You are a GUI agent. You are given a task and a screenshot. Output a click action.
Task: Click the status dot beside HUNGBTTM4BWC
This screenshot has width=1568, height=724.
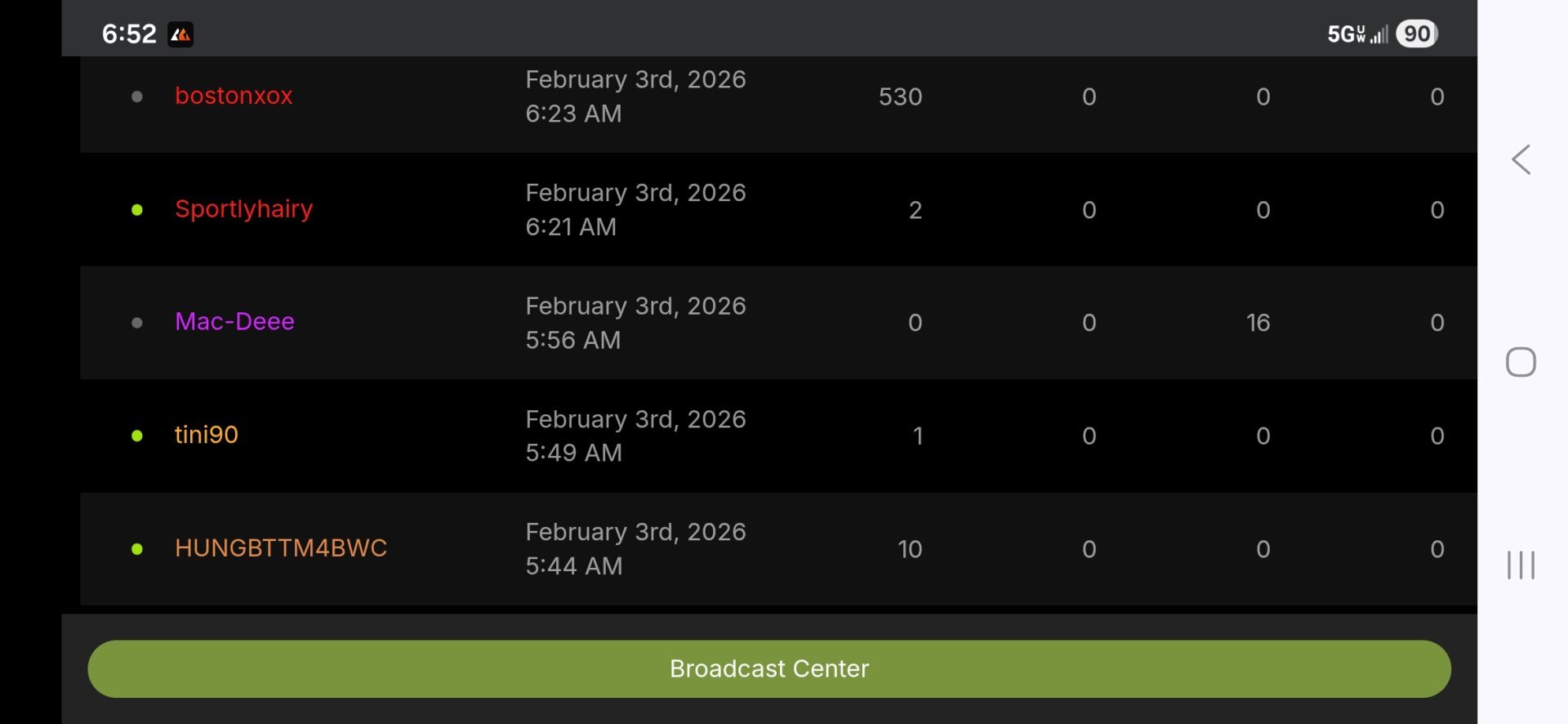coord(137,549)
